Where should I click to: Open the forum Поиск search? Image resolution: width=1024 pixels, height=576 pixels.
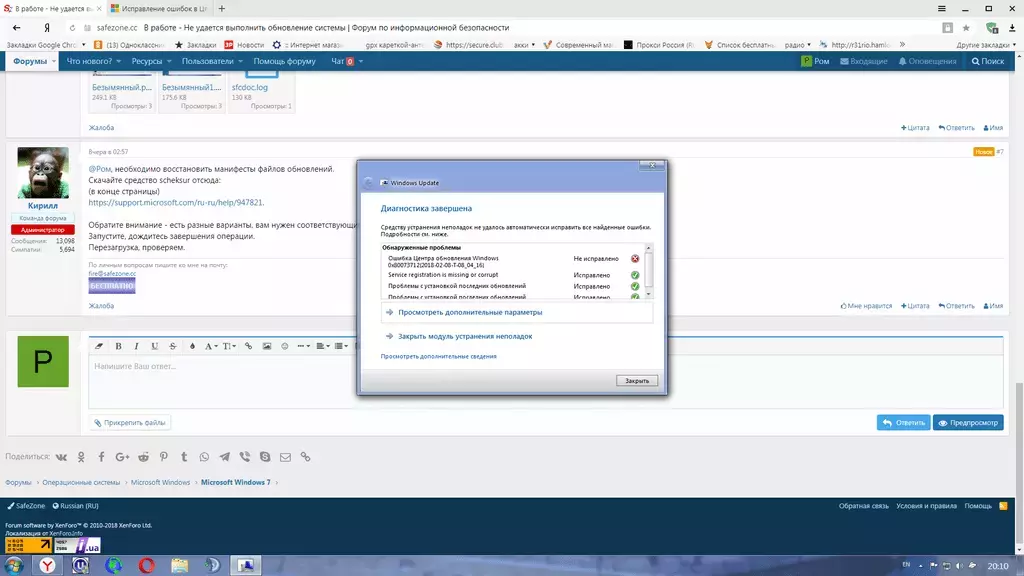click(x=987, y=61)
